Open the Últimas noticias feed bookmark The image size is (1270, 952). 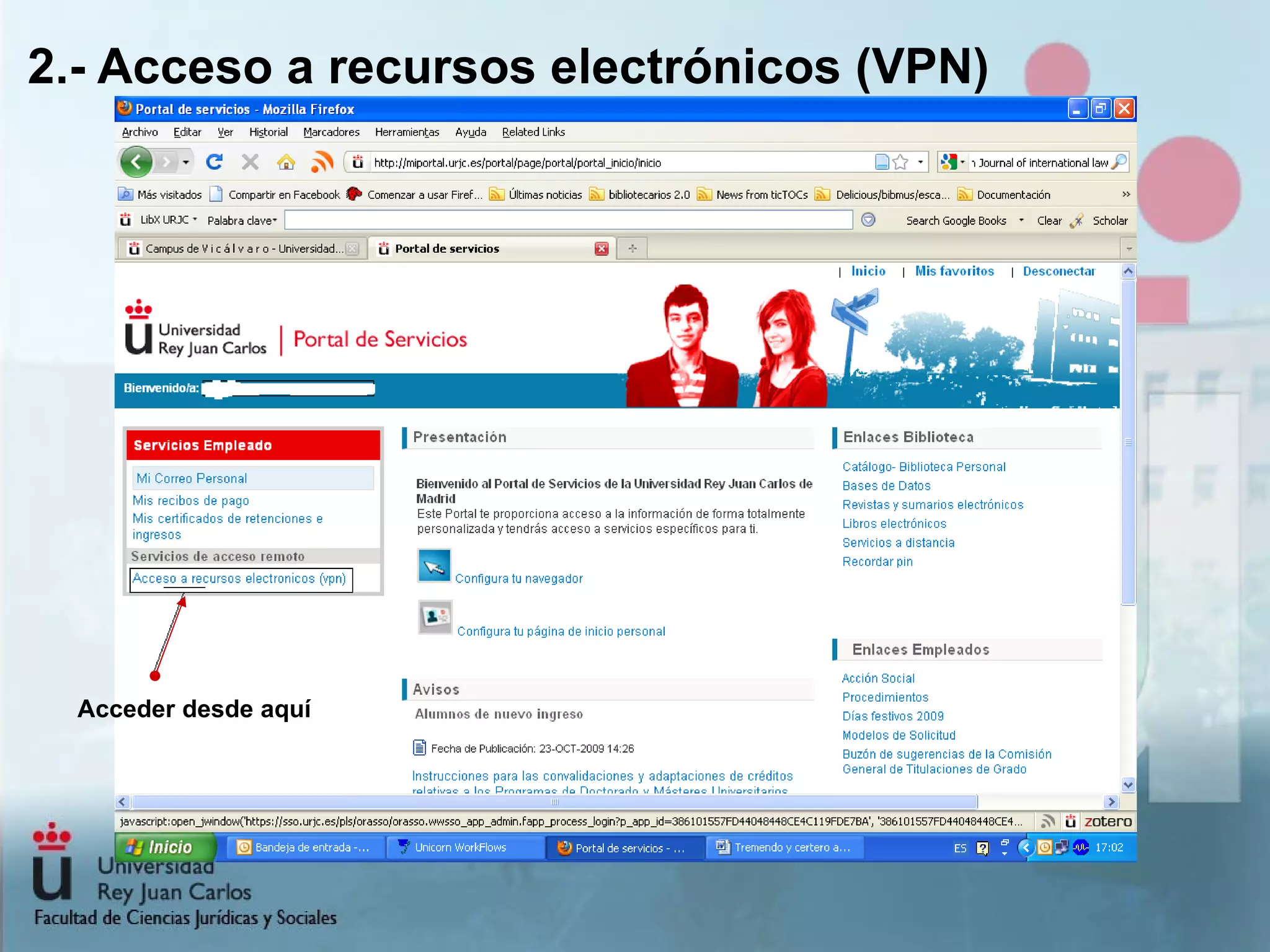click(536, 195)
